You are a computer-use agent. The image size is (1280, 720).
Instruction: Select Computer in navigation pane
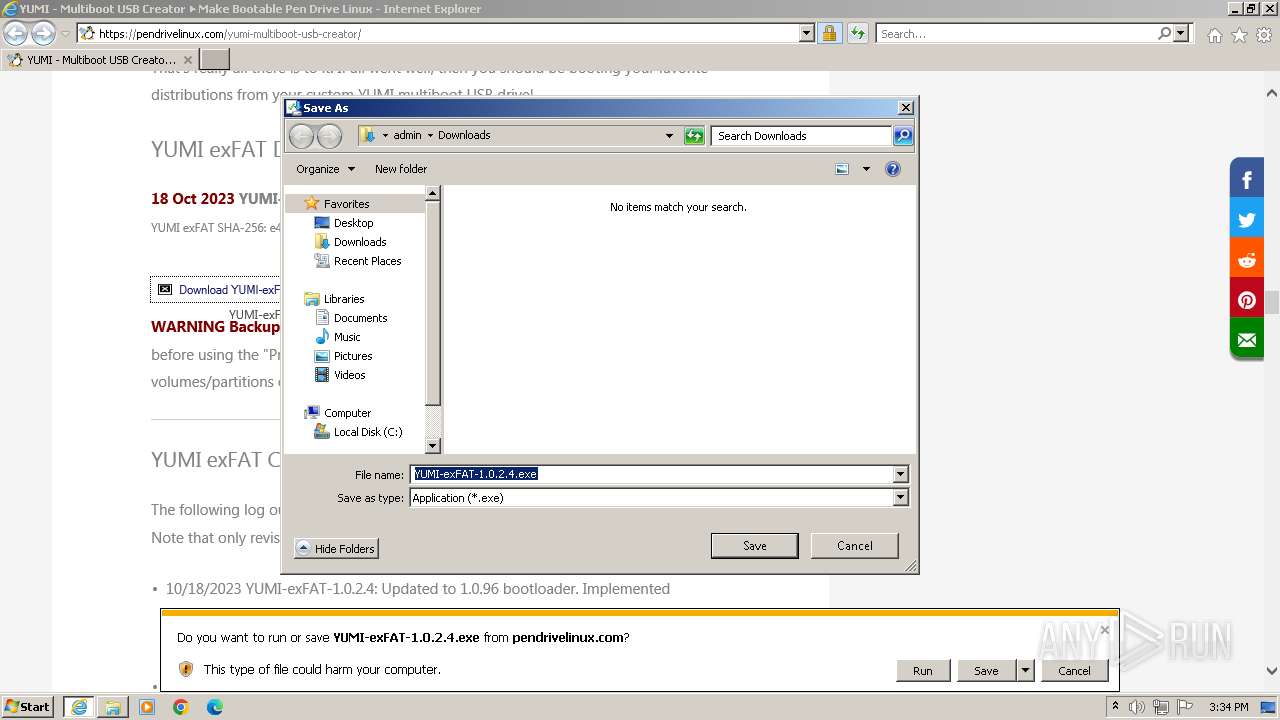[x=347, y=413]
